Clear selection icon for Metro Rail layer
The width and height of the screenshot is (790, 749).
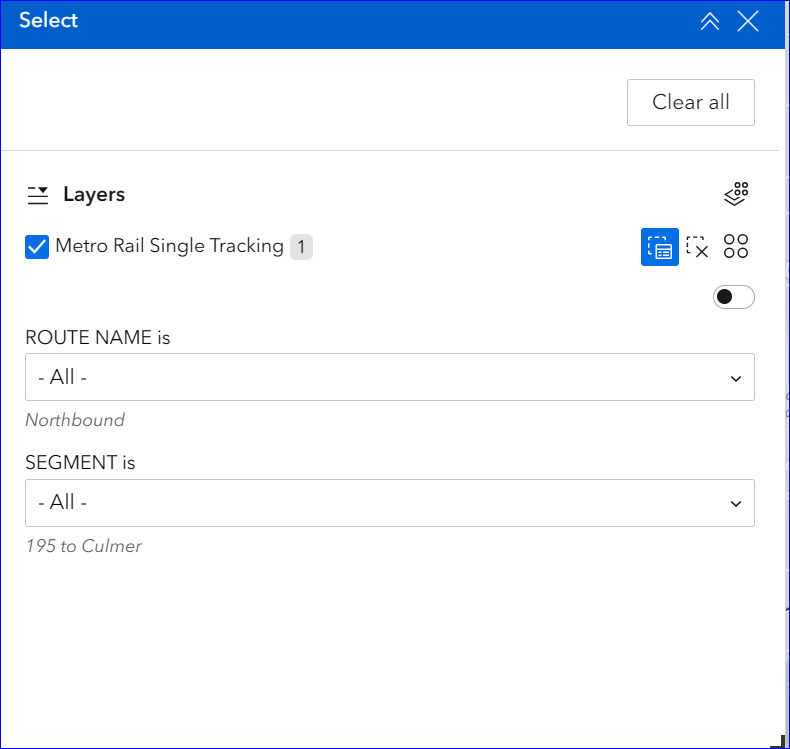pyautogui.click(x=697, y=247)
